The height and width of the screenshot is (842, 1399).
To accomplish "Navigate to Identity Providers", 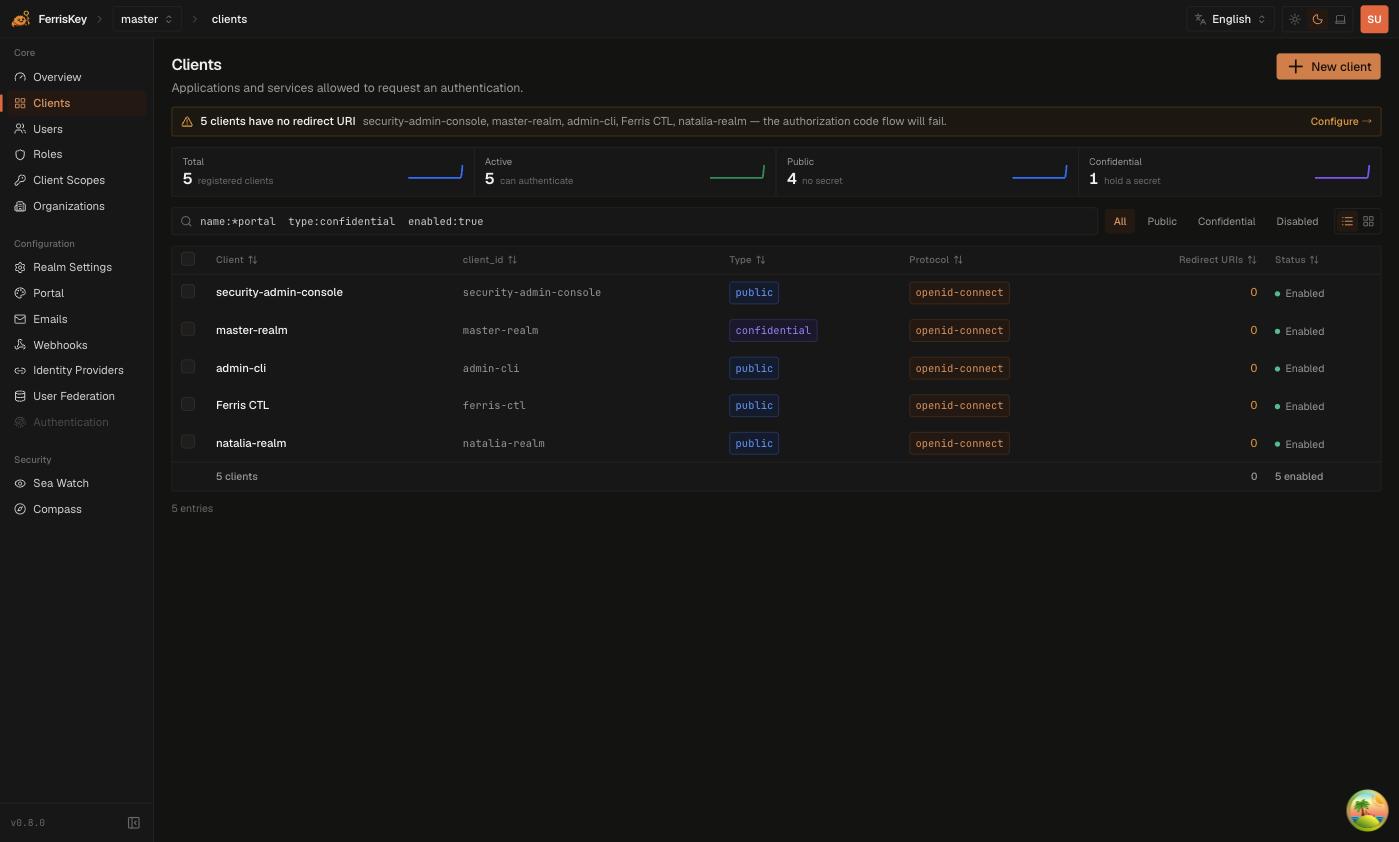I will 75,370.
